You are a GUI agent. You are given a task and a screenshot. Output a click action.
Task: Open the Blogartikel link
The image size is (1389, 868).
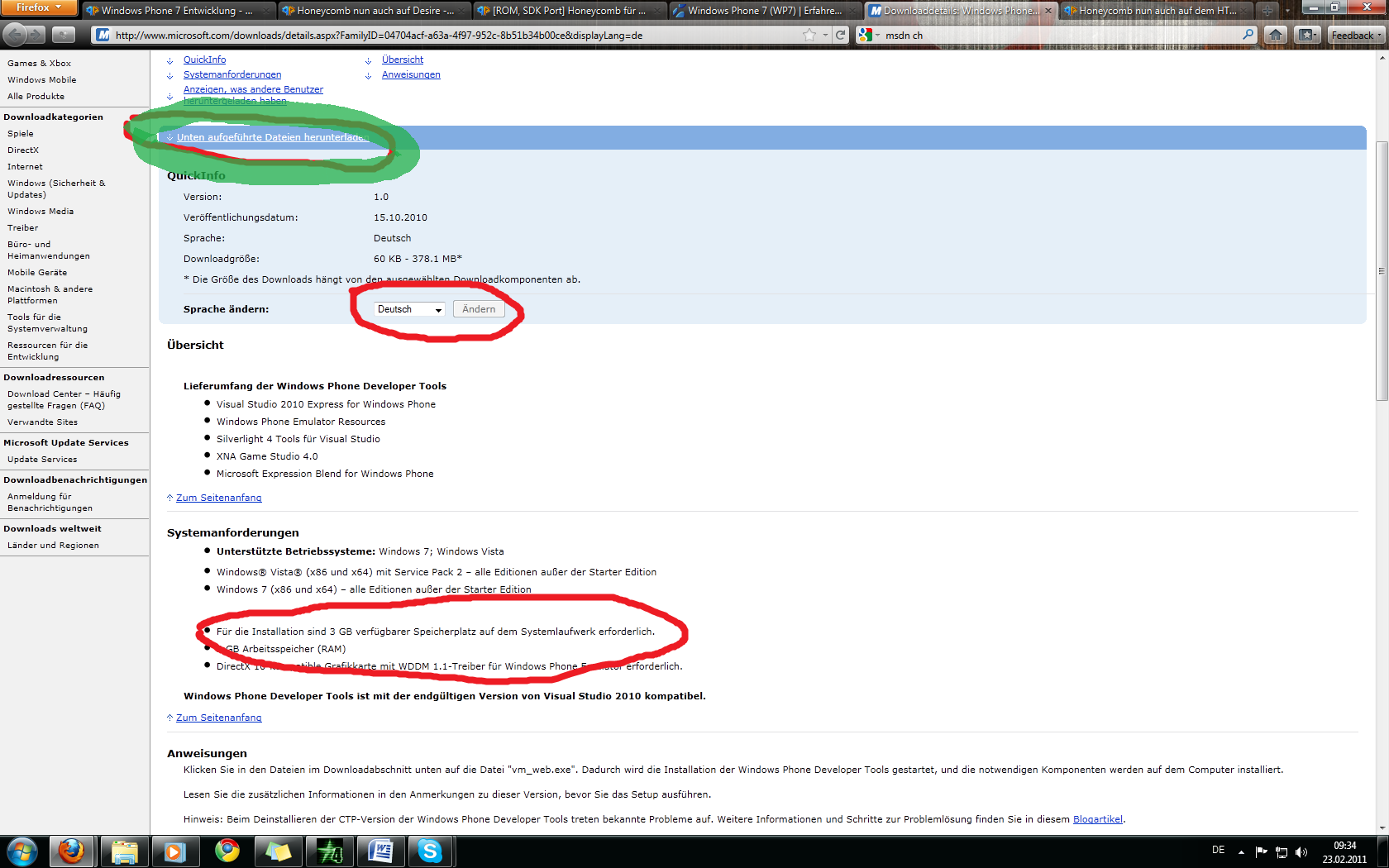click(x=1098, y=819)
